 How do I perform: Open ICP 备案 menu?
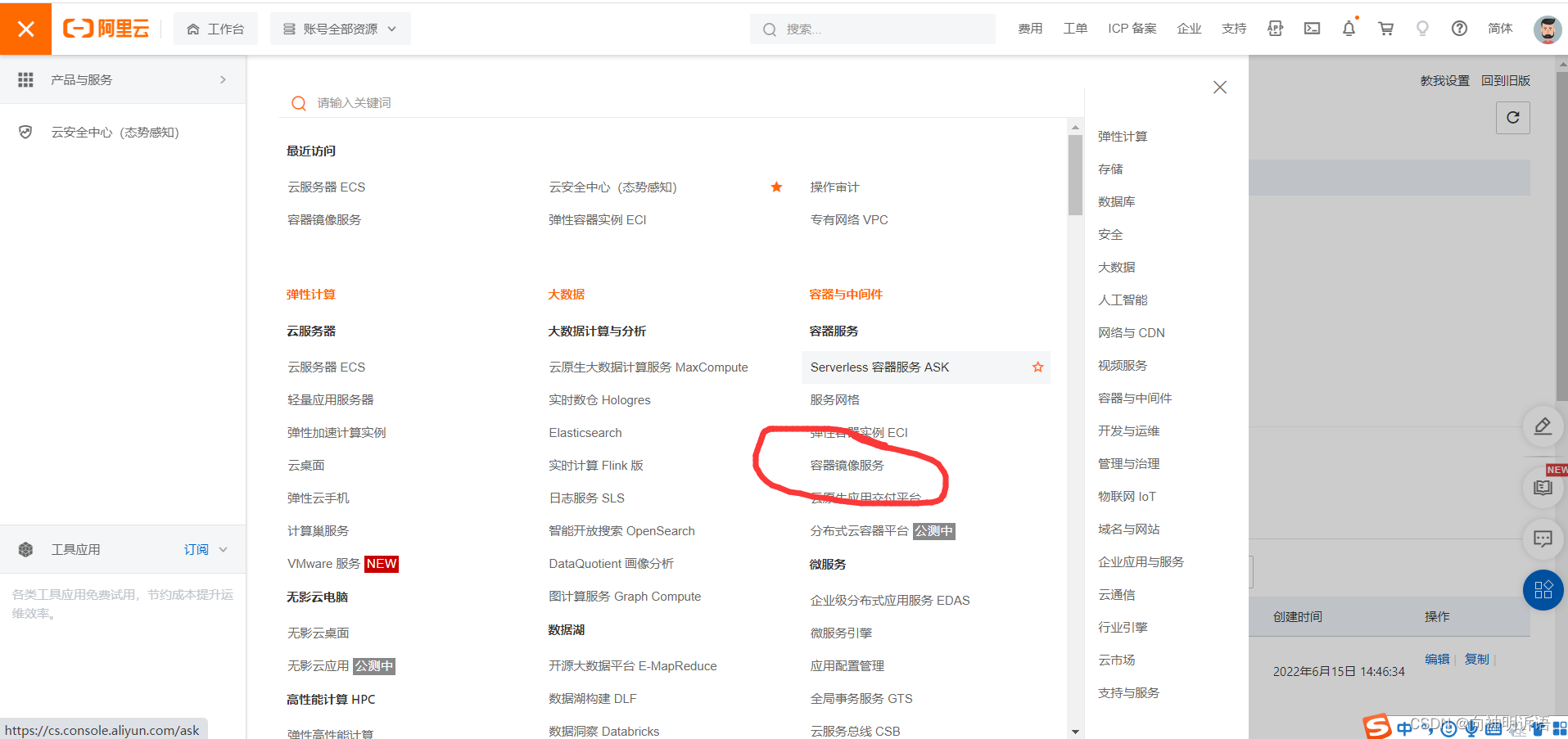tap(1132, 29)
